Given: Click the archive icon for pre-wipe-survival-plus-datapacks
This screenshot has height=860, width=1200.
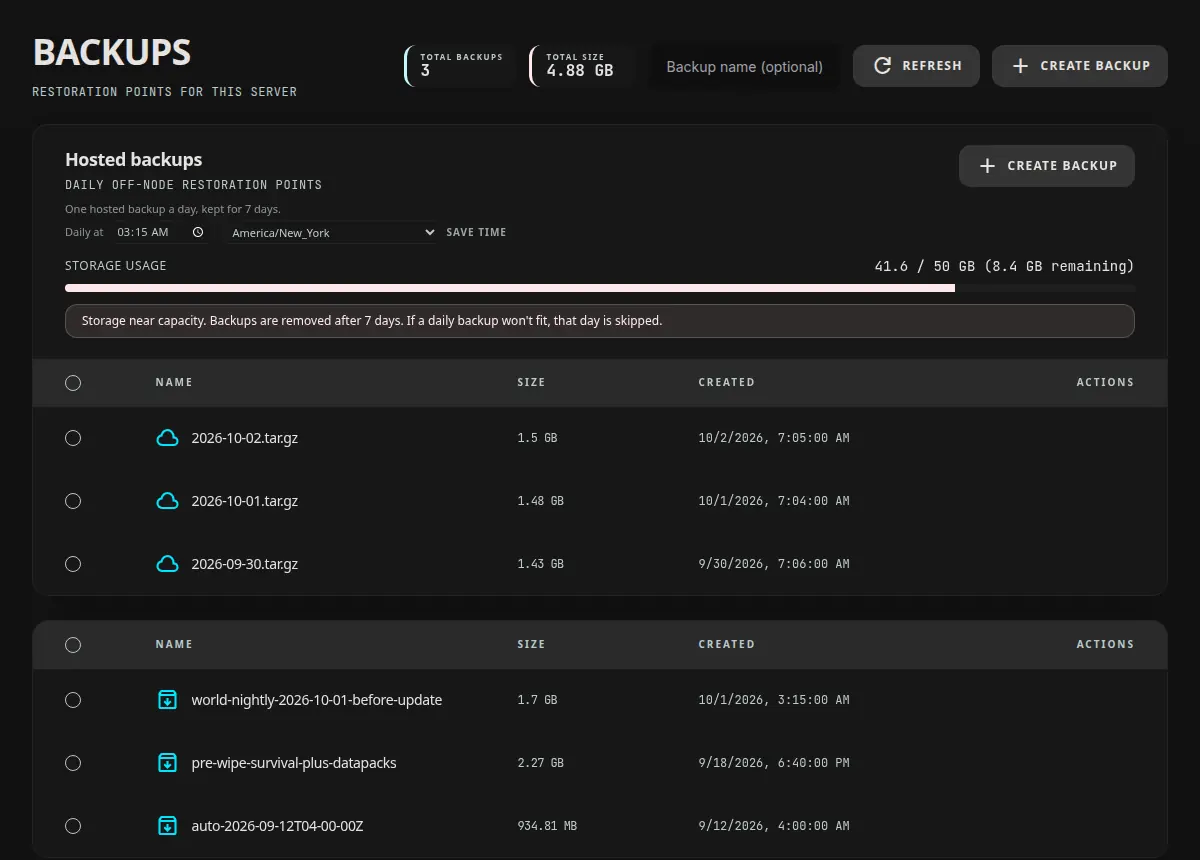Looking at the screenshot, I should (x=168, y=763).
